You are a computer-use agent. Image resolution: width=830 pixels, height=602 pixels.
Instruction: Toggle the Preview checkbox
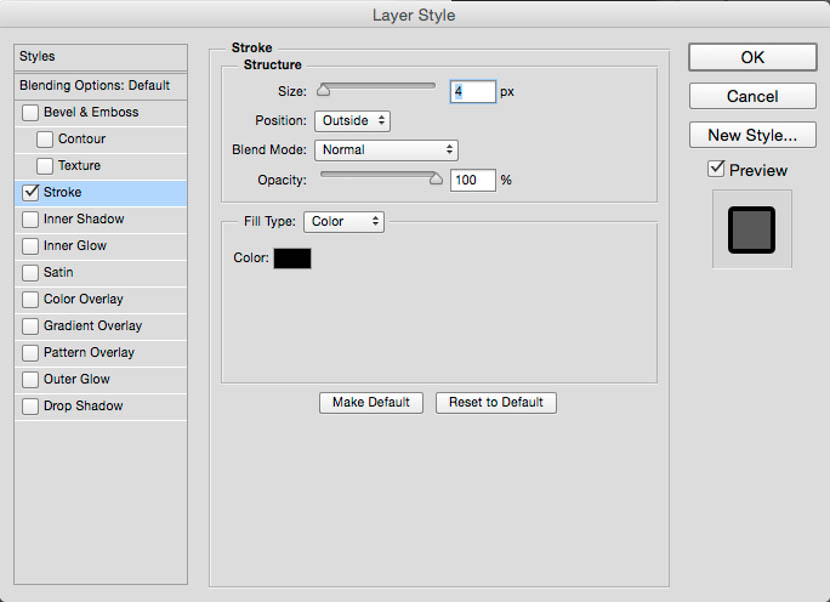(716, 169)
